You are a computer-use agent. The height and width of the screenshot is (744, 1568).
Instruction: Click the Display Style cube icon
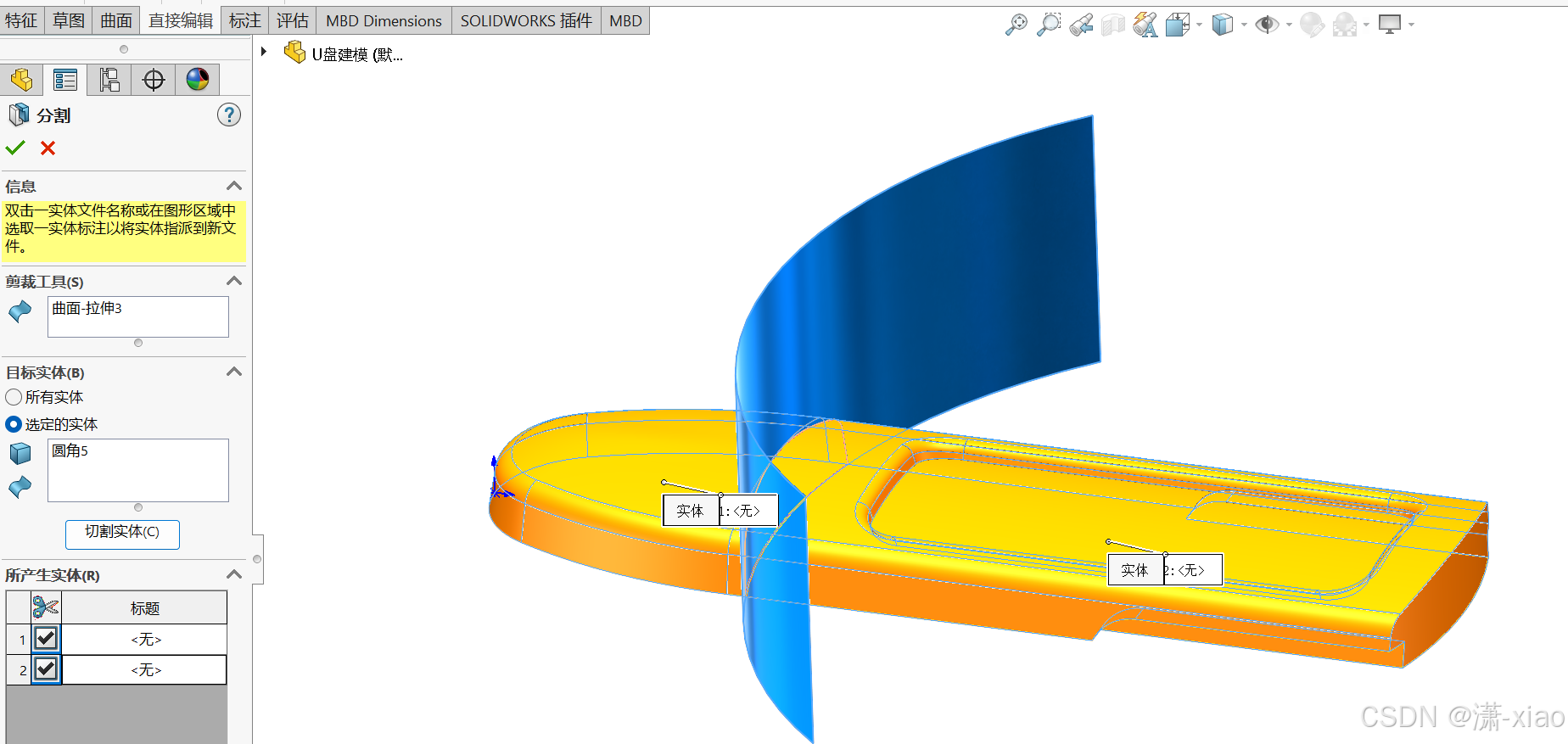pyautogui.click(x=1222, y=25)
